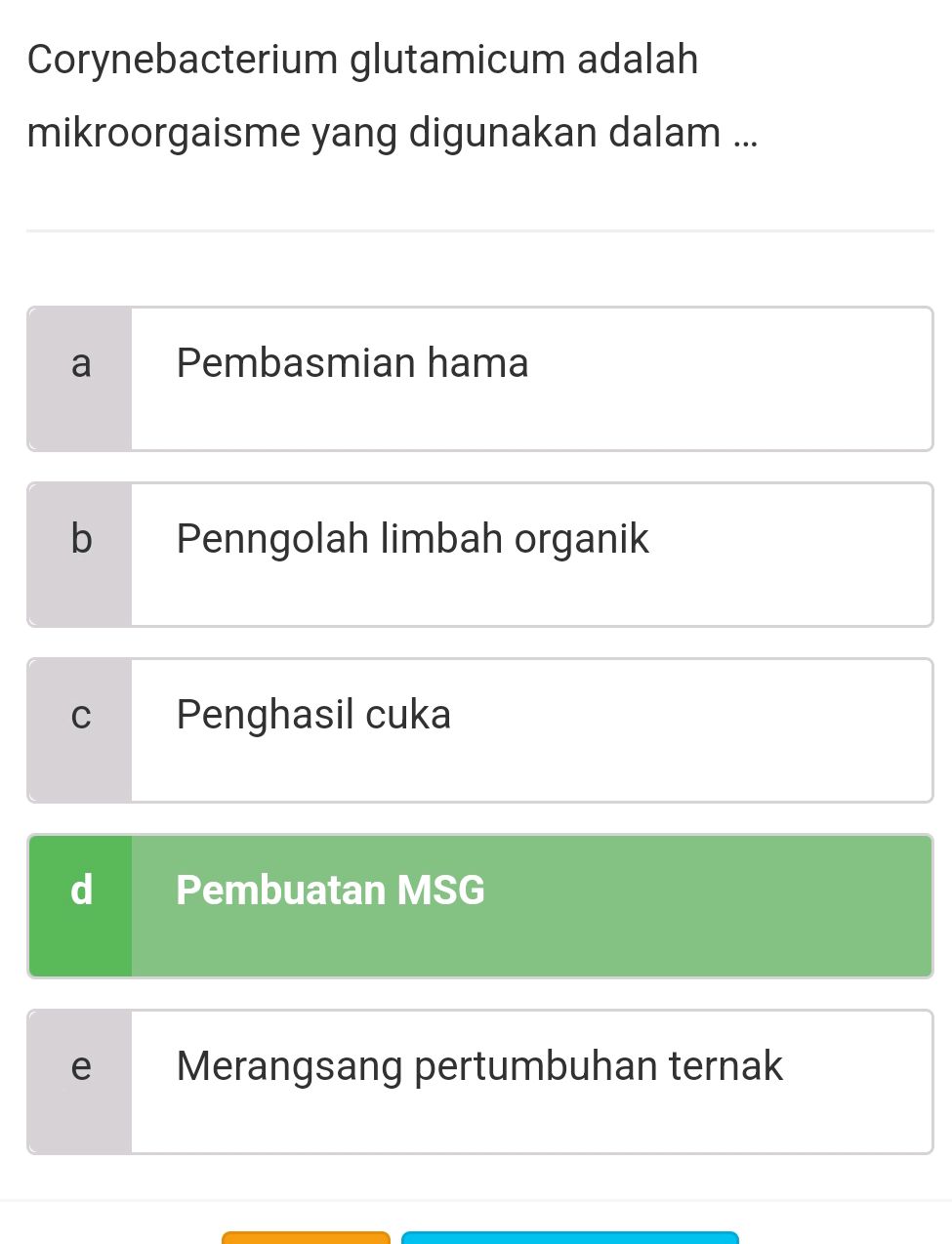Click the text "mikroorgaisme yang digunakan dalam ..."
Image resolution: width=952 pixels, height=1244 pixels.
coord(391,133)
